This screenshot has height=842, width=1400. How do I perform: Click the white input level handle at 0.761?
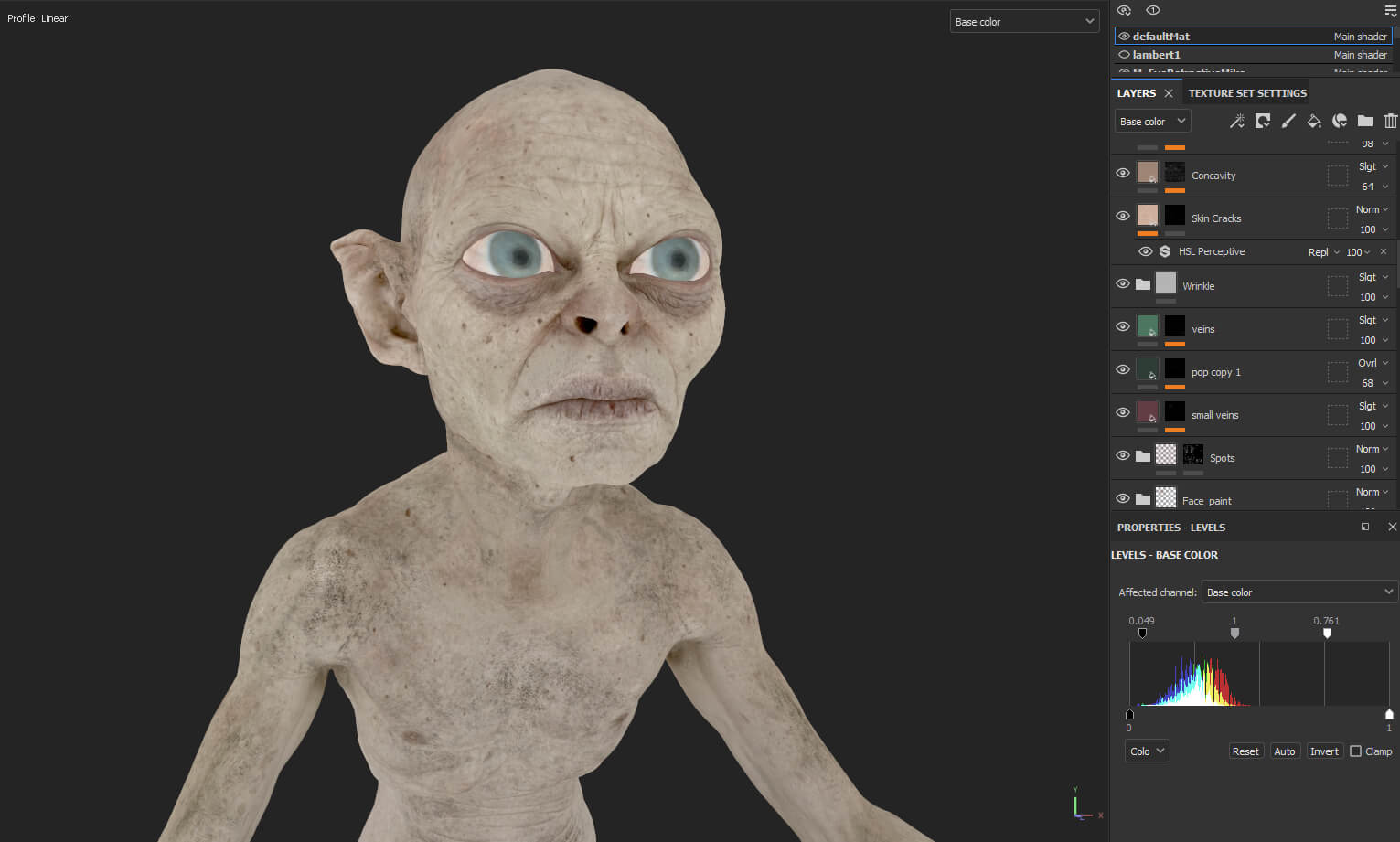(1327, 633)
